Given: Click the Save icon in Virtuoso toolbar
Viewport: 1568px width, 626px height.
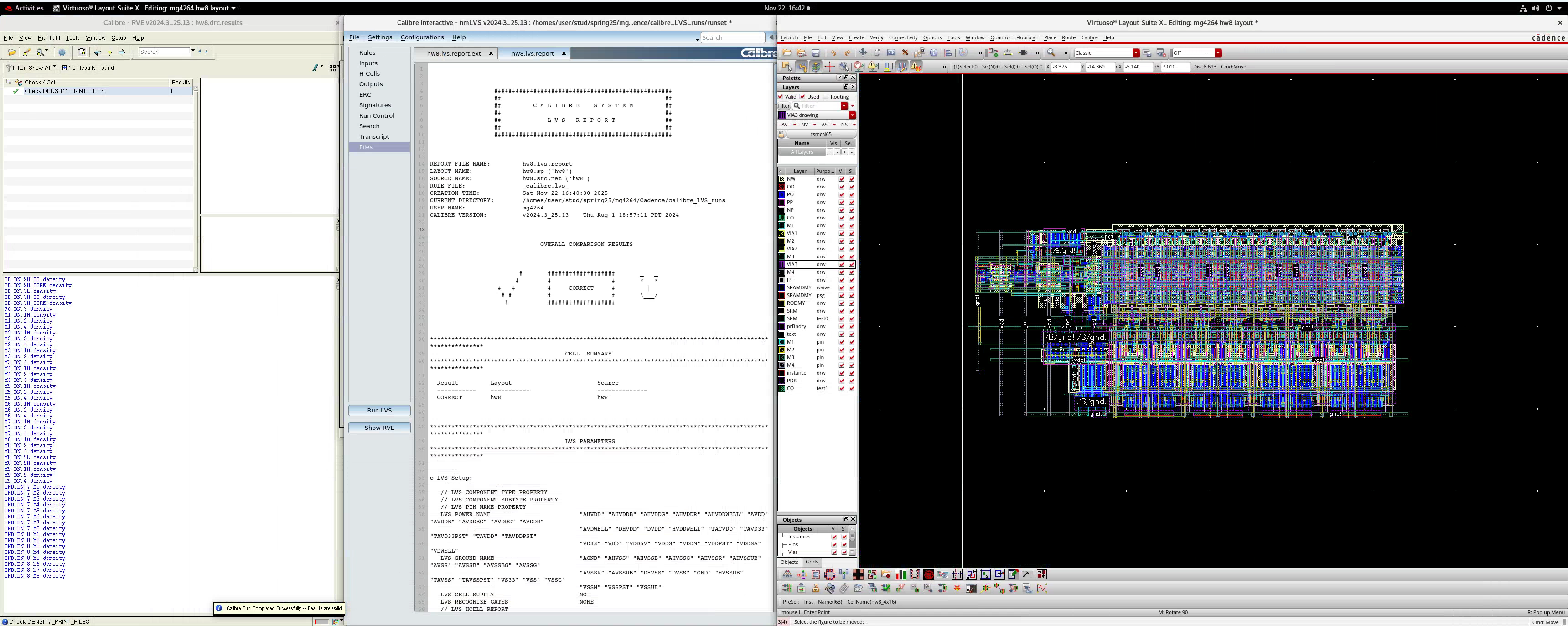Looking at the screenshot, I should pyautogui.click(x=816, y=53).
